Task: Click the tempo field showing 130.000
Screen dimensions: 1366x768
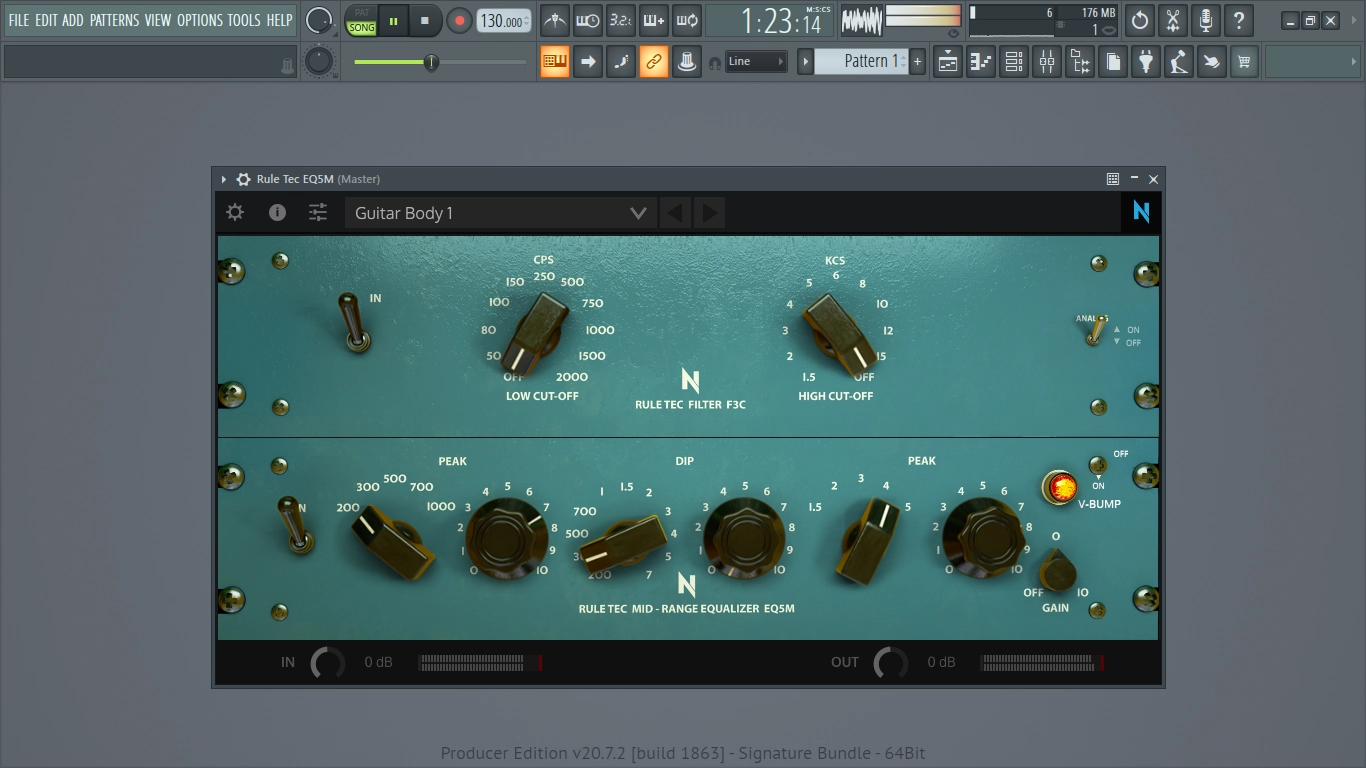Action: pyautogui.click(x=503, y=21)
